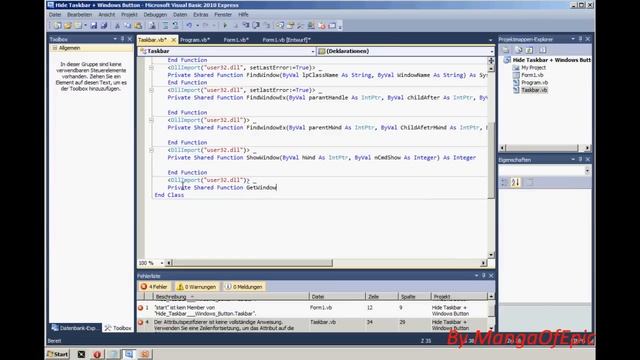Toggle auto-hide pin on Fehlerliste panel

pos(484,276)
